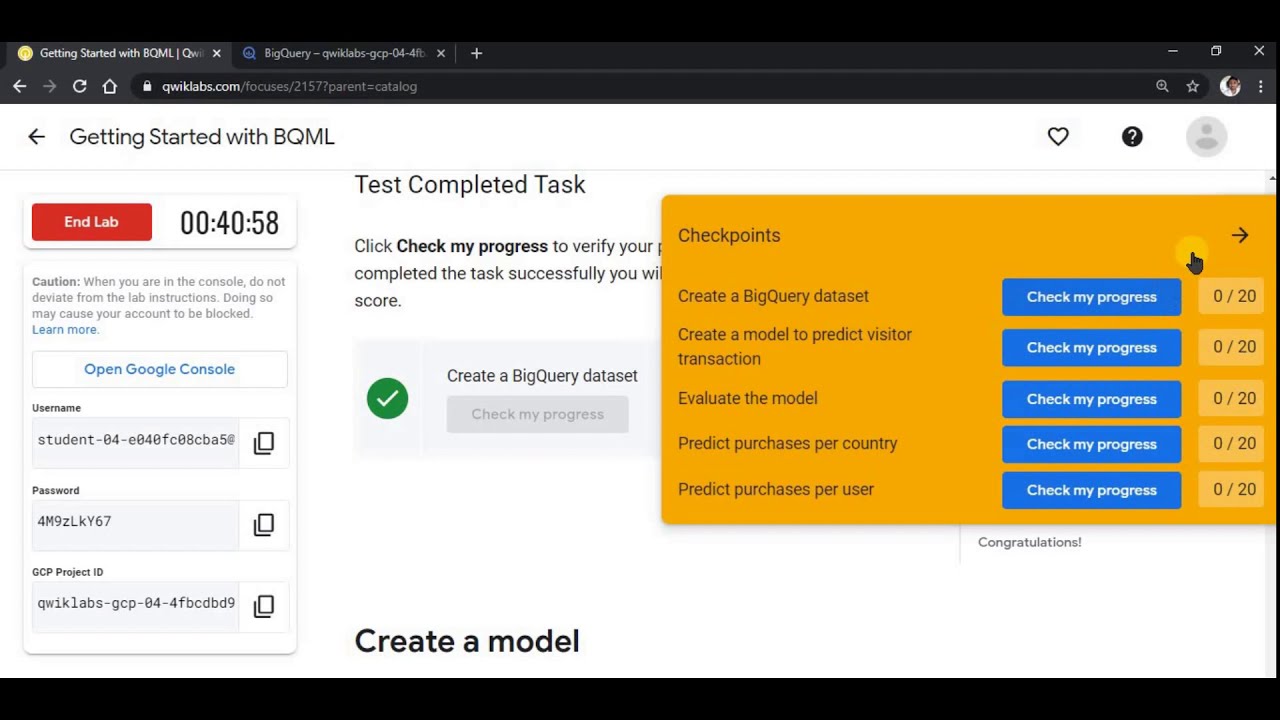Click the Checkpoints heading
Screen dimensions: 1280x720
pyautogui.click(x=729, y=236)
